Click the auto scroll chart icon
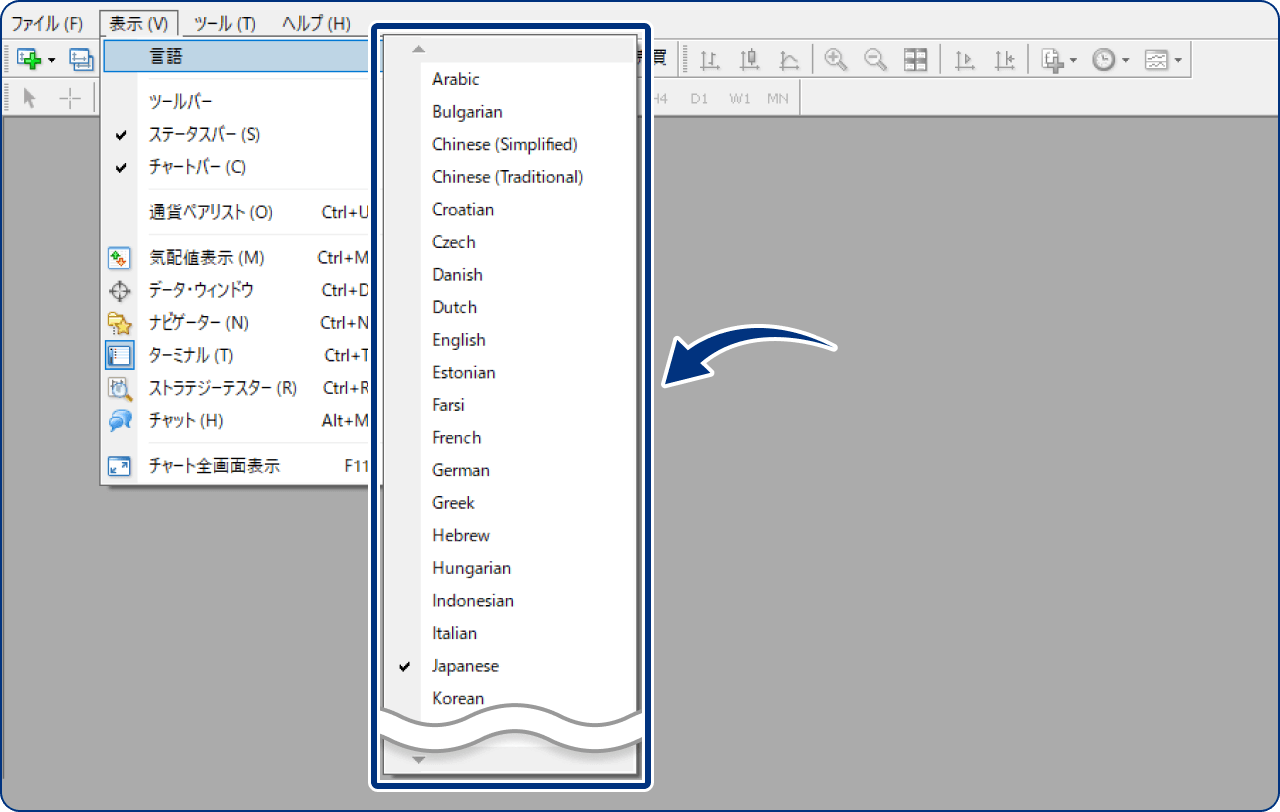The height and width of the screenshot is (812, 1280). click(965, 60)
